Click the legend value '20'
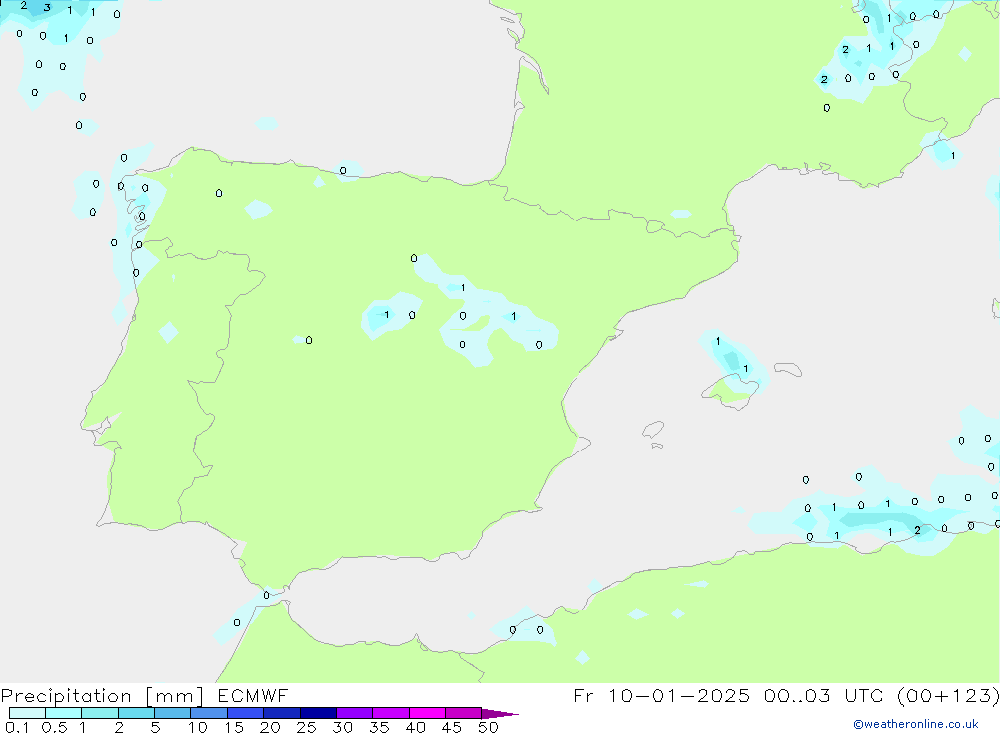1000x733 pixels. (x=270, y=727)
